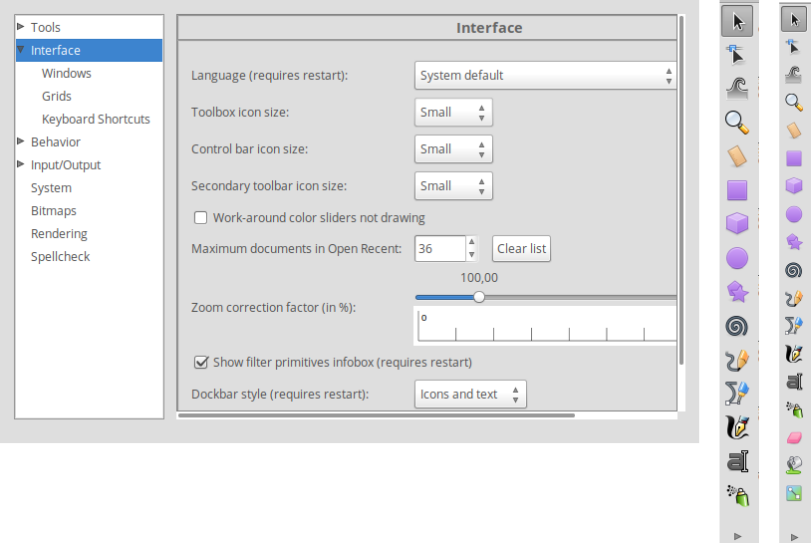Viewport: 811px width, 543px height.
Task: Open the Rendering preferences page
Action: [x=59, y=234]
